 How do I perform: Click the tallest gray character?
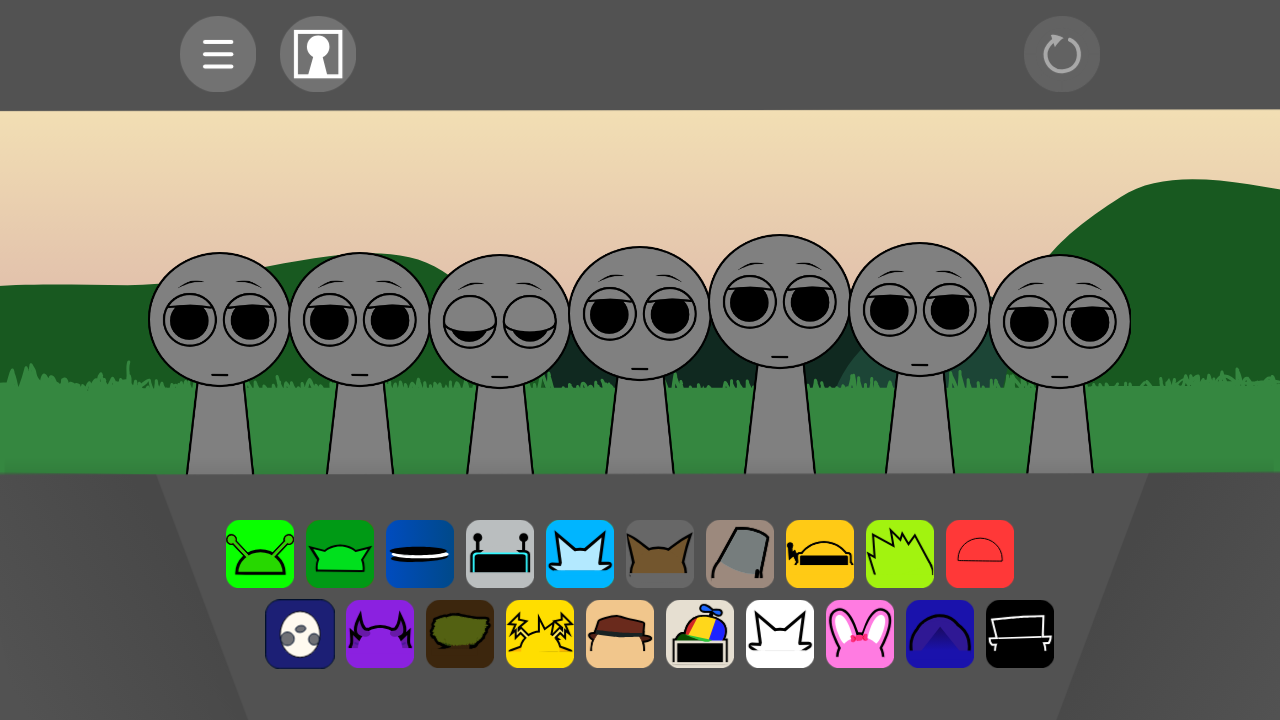pyautogui.click(x=780, y=354)
